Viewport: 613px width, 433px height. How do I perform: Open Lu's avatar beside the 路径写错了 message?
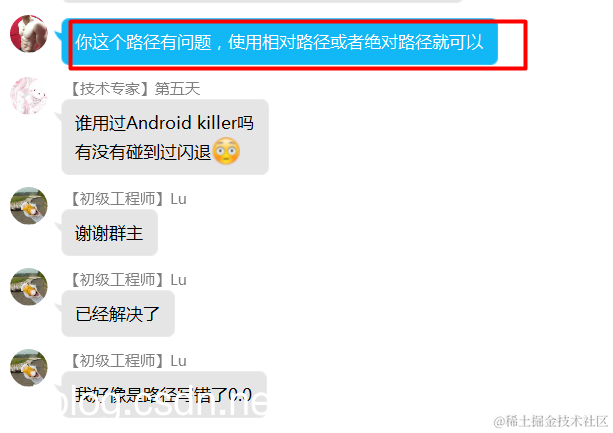point(29,368)
